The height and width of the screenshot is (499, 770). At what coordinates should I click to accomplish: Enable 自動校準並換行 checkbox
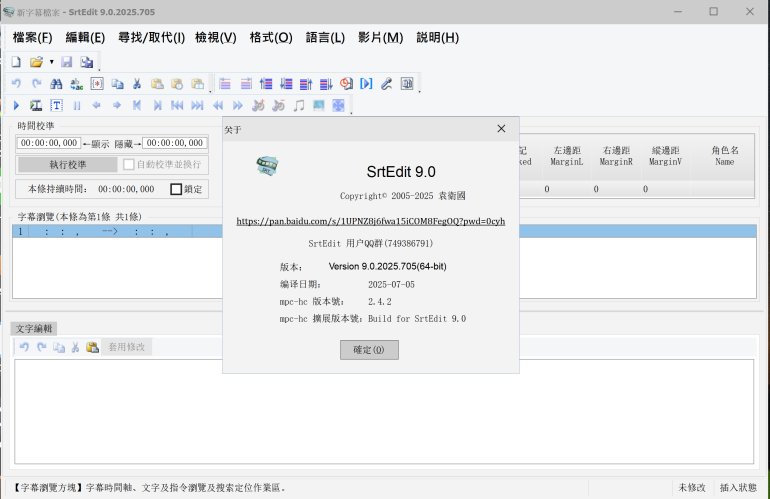[x=128, y=164]
